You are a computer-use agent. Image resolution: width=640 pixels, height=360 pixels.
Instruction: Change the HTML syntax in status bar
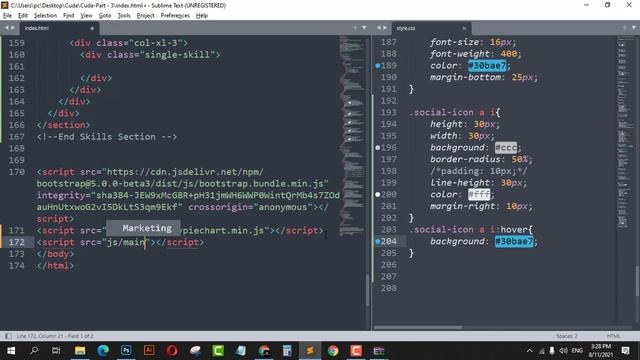[x=613, y=336]
